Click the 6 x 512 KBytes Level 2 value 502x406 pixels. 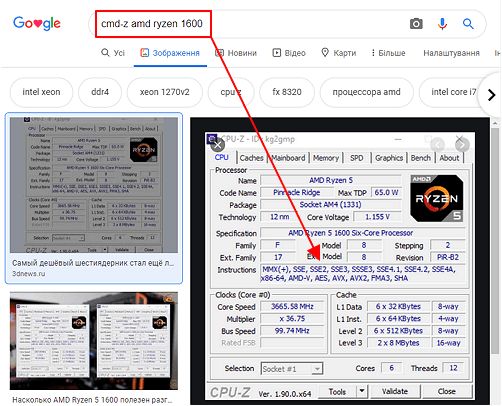point(398,331)
